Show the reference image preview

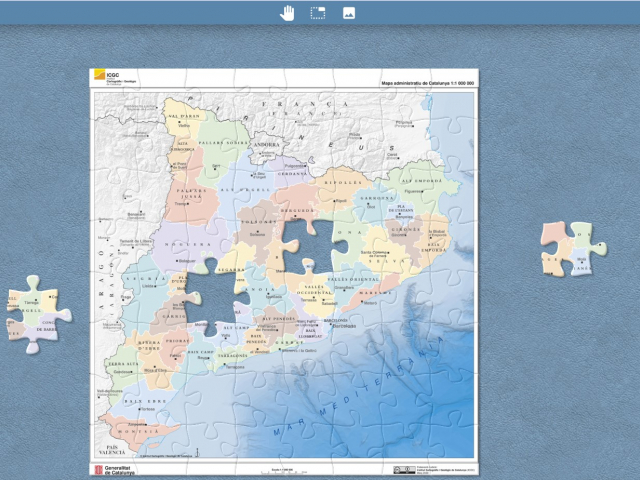(349, 13)
